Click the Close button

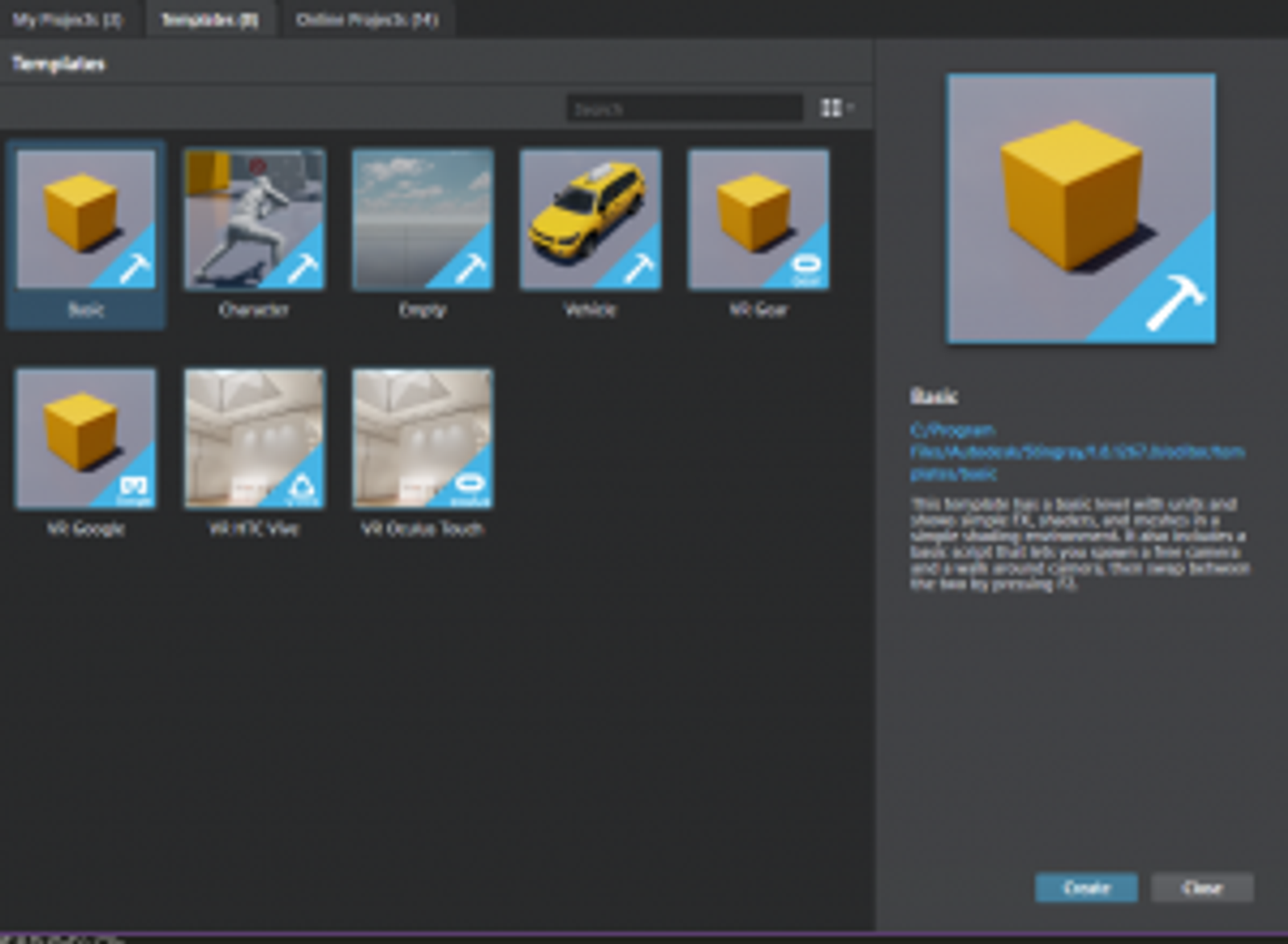[1202, 888]
